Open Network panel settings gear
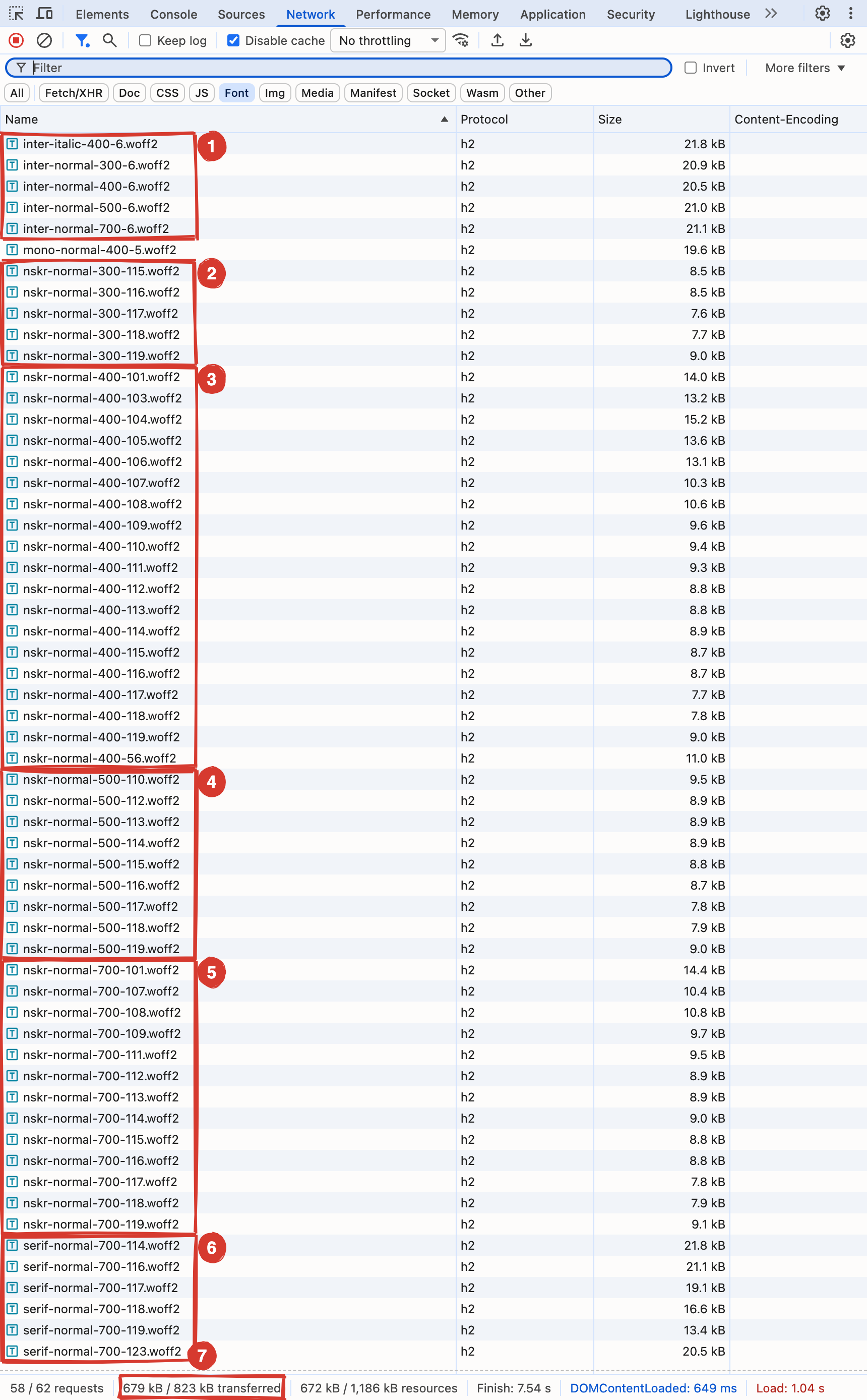Screen dimensions: 867x1400 847,40
